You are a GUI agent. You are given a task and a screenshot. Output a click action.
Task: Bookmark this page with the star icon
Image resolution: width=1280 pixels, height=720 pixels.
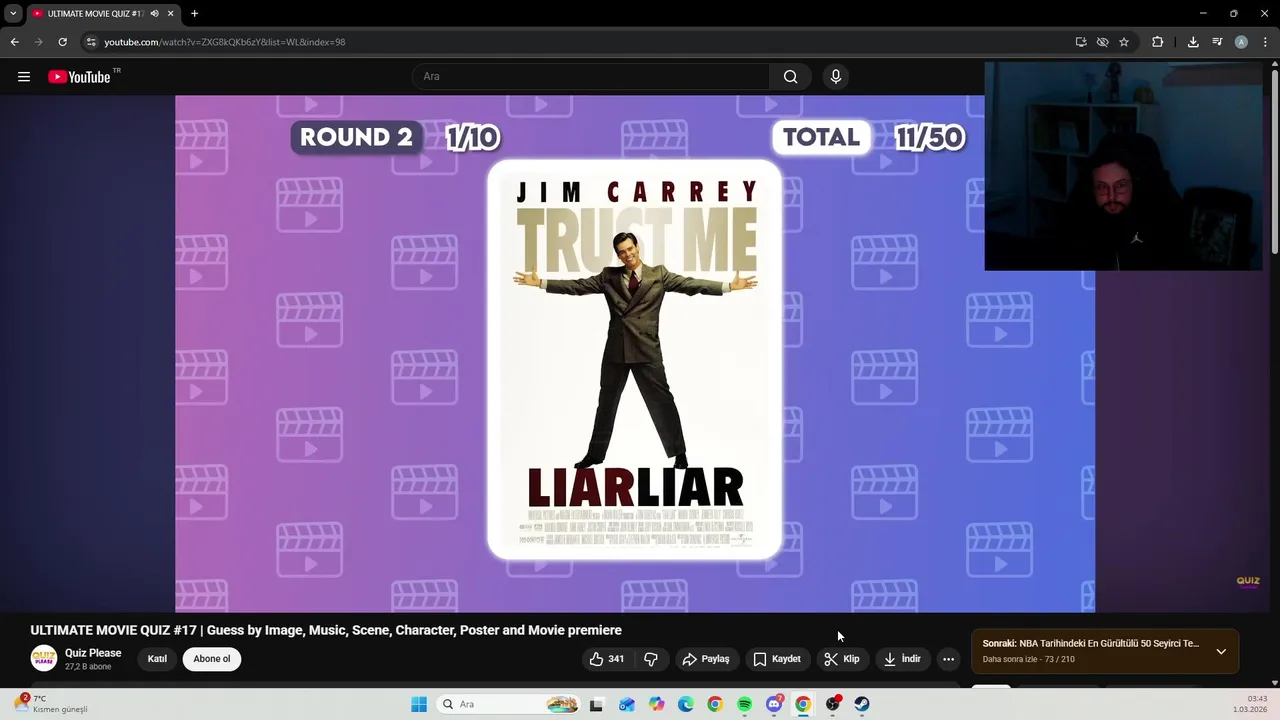pos(1124,42)
